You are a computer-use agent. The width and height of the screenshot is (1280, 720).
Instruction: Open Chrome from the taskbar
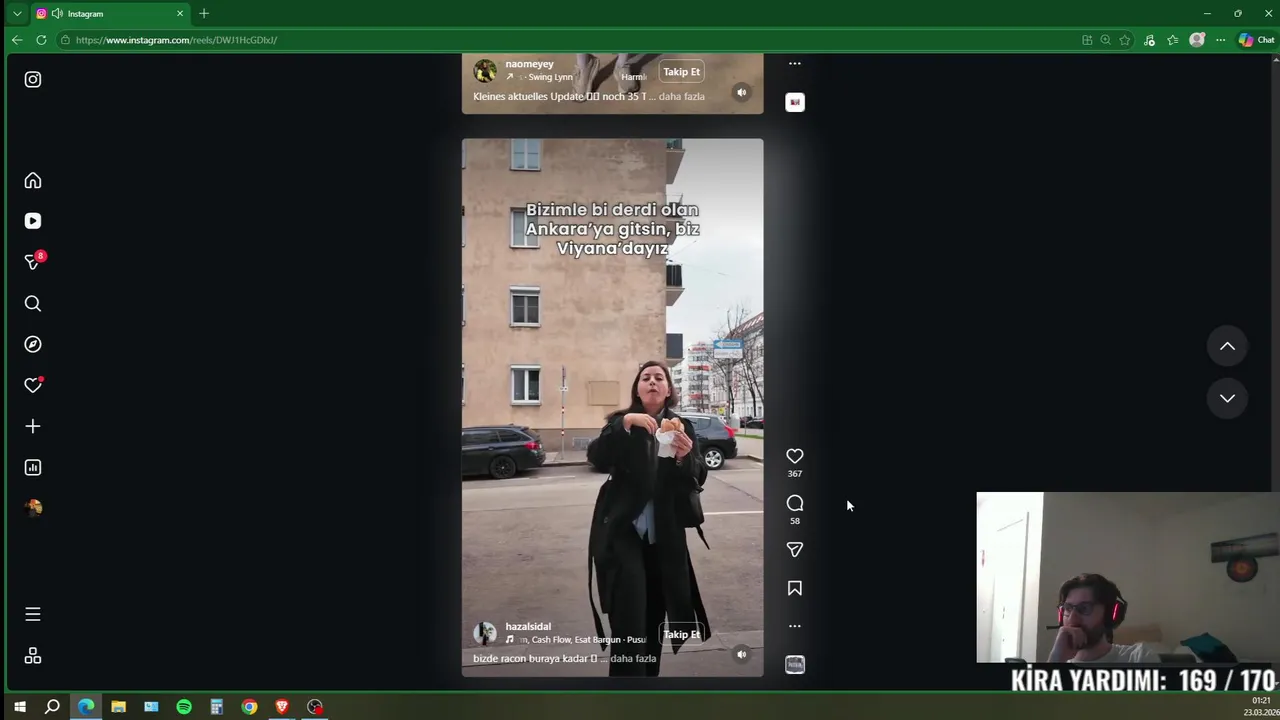coord(249,707)
